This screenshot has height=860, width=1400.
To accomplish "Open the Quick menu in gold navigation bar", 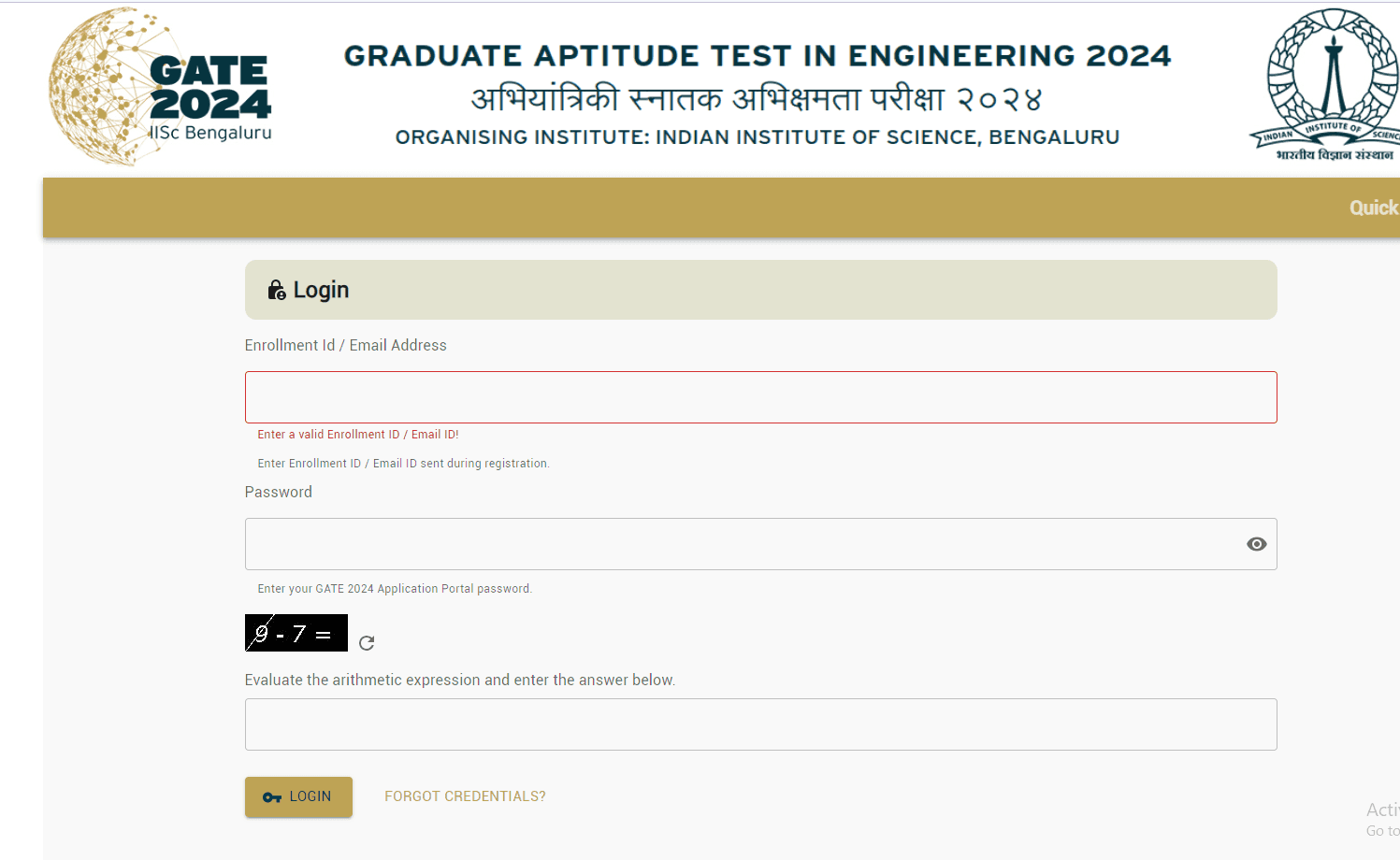I will [x=1372, y=208].
